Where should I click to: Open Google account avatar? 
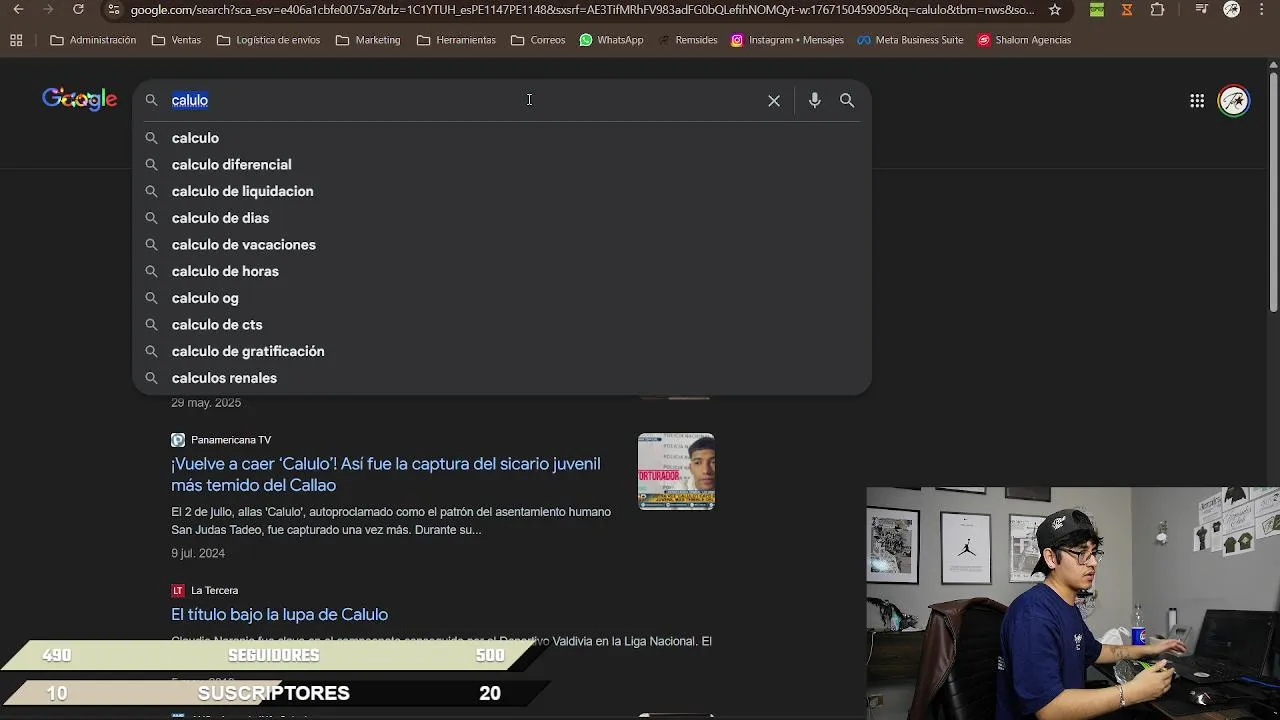1234,101
